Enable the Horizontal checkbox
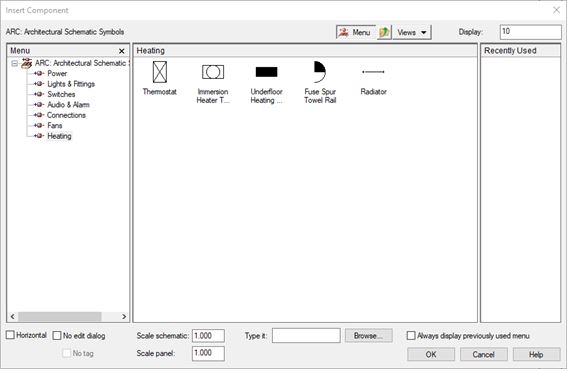Image resolution: width=568 pixels, height=371 pixels. click(x=10, y=335)
